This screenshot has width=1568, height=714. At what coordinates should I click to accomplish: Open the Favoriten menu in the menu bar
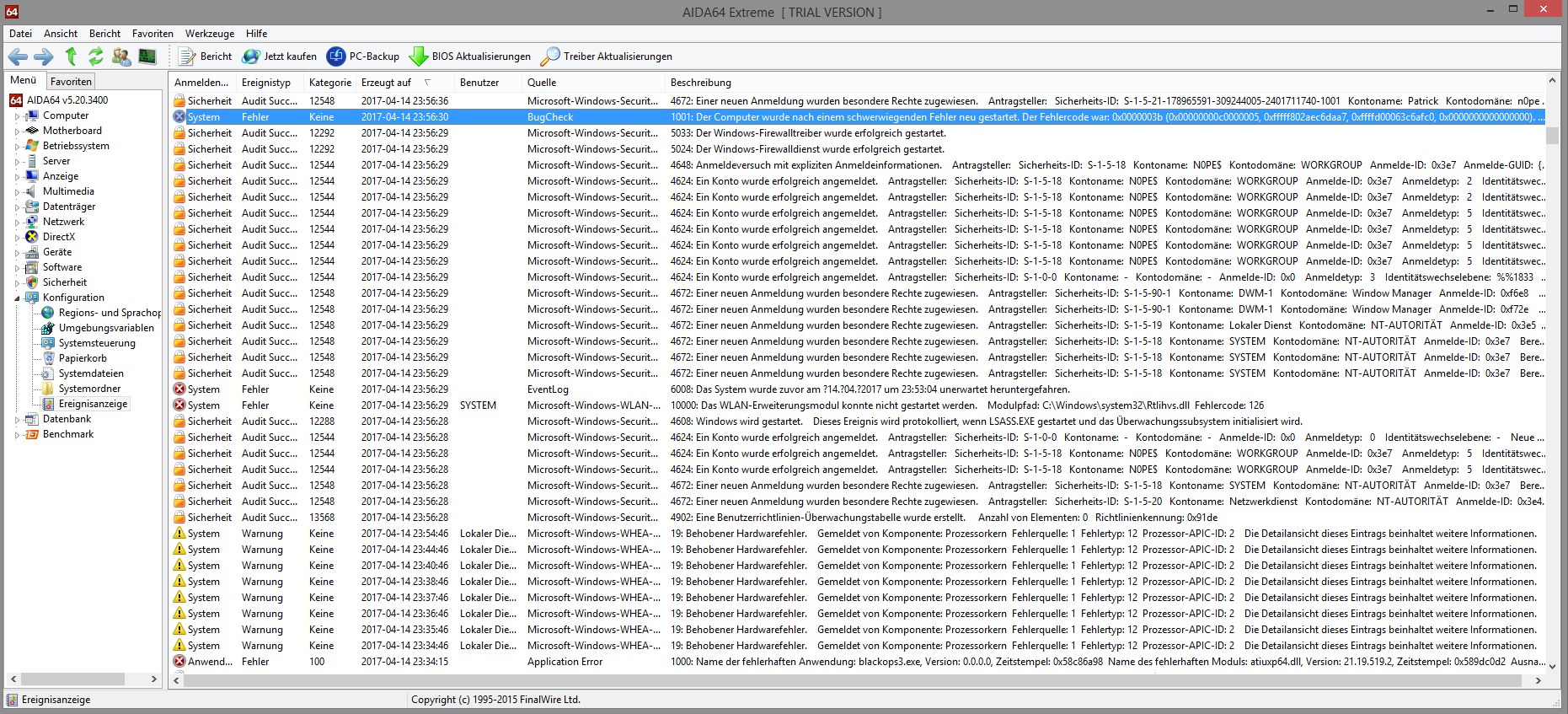pos(153,34)
